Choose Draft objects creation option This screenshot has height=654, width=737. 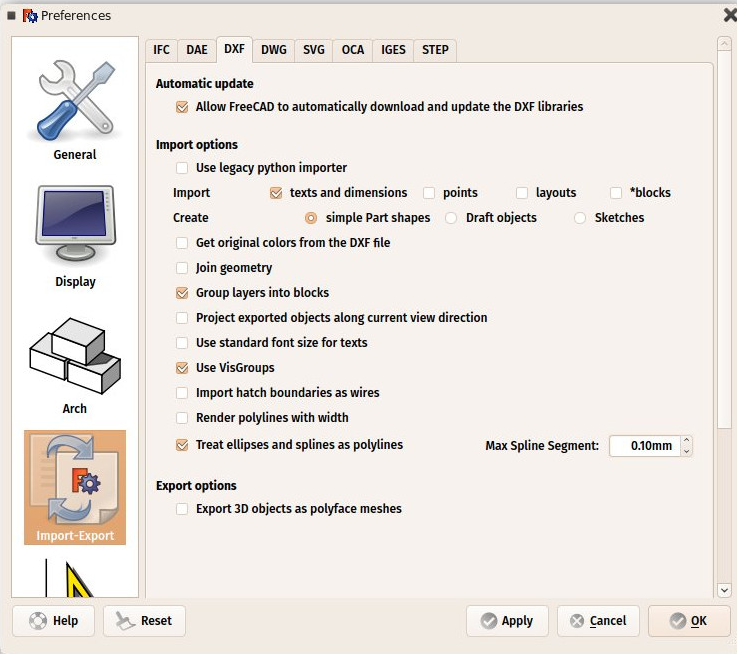[x=451, y=218]
